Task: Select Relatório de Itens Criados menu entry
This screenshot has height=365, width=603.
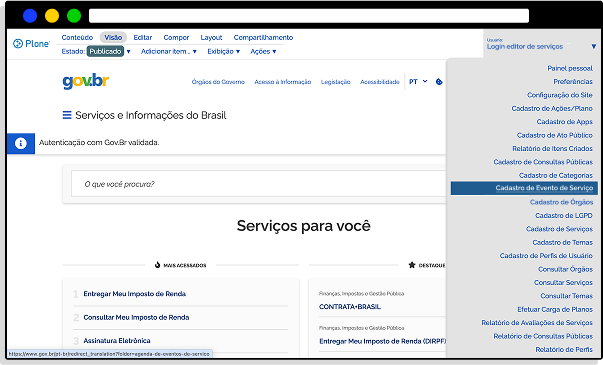Action: tap(552, 148)
